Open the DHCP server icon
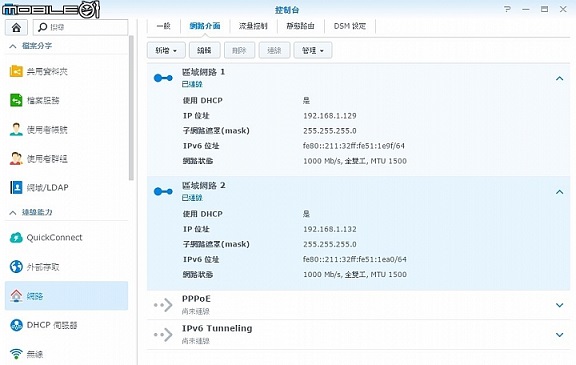 tap(16, 325)
